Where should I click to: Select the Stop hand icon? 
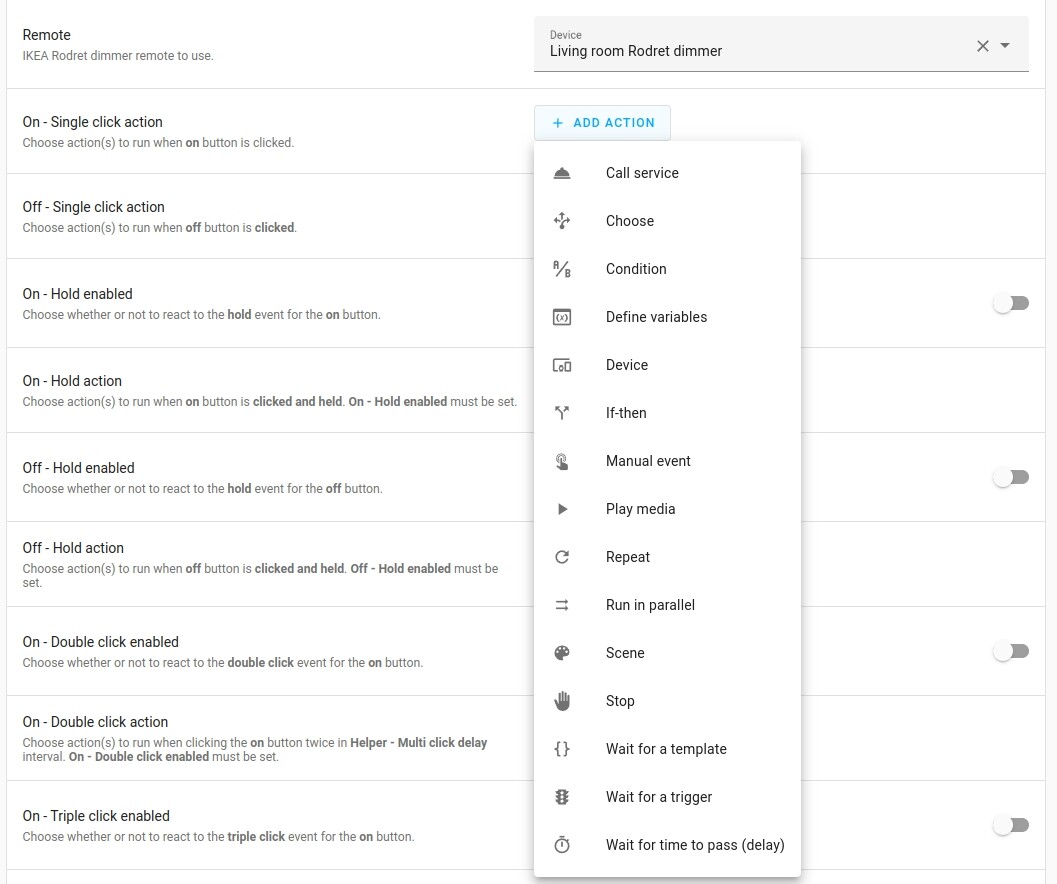pyautogui.click(x=562, y=700)
